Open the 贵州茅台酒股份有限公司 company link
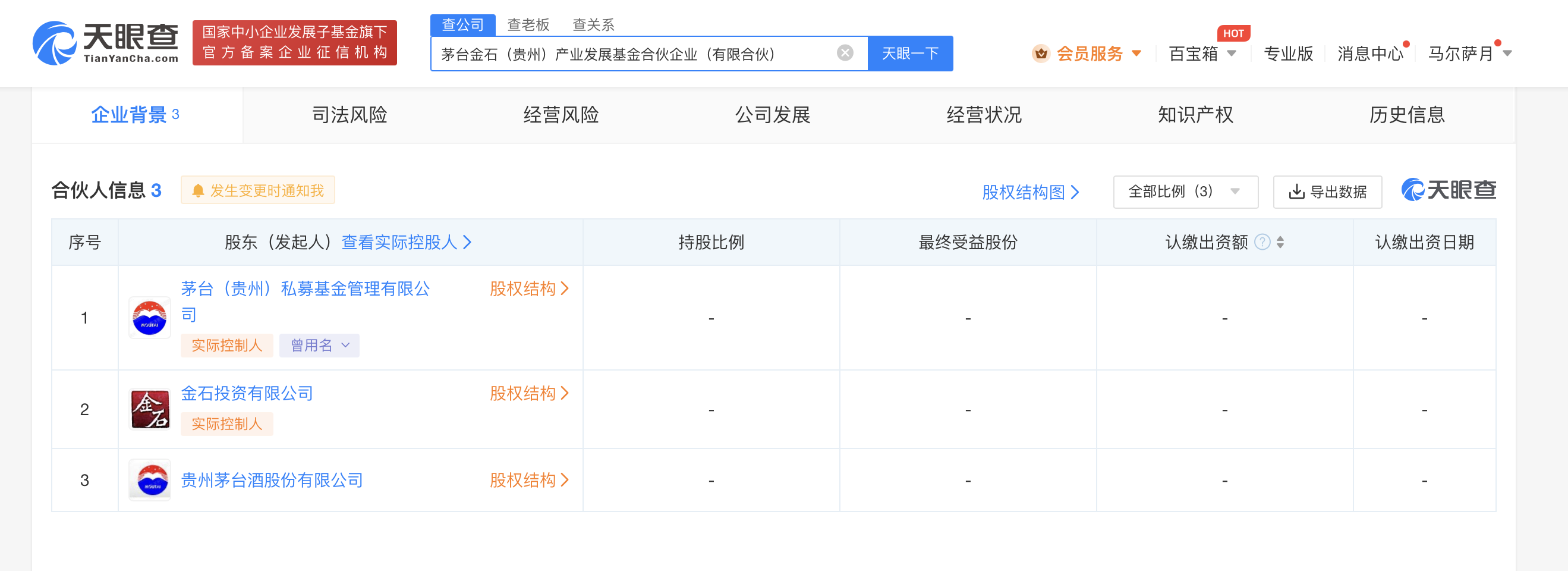Image resolution: width=1568 pixels, height=571 pixels. tap(272, 480)
